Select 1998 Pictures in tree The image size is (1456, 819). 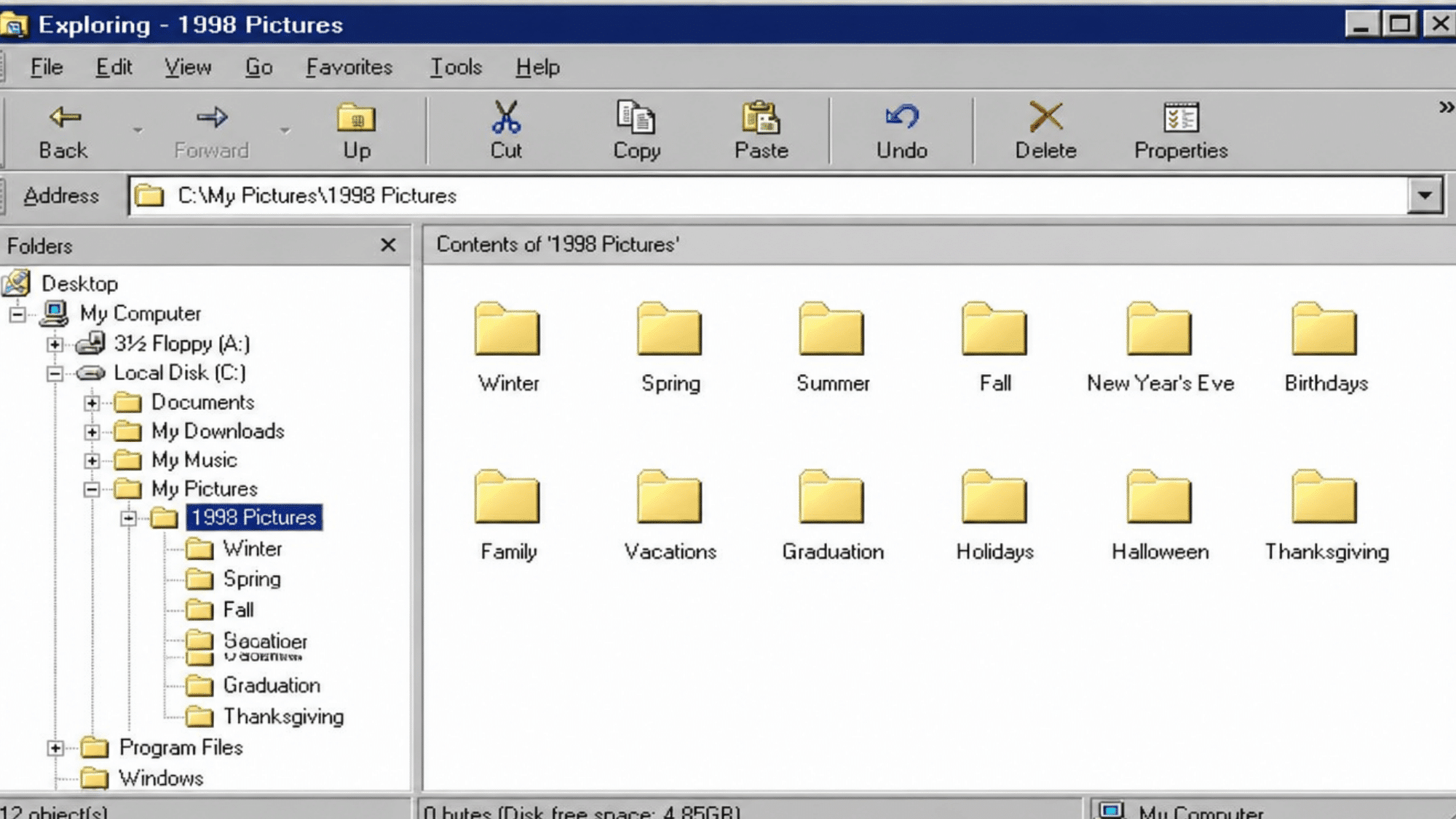click(254, 517)
